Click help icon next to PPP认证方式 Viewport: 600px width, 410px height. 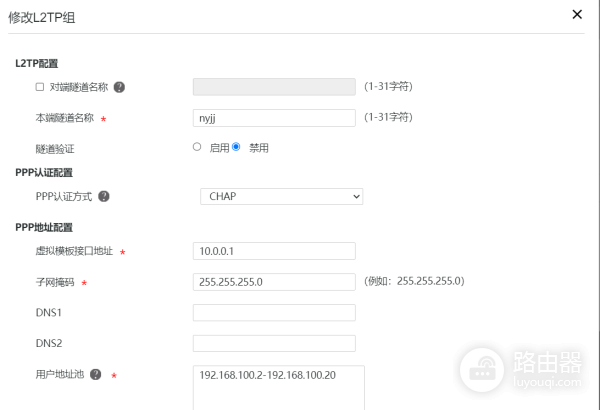pos(104,197)
